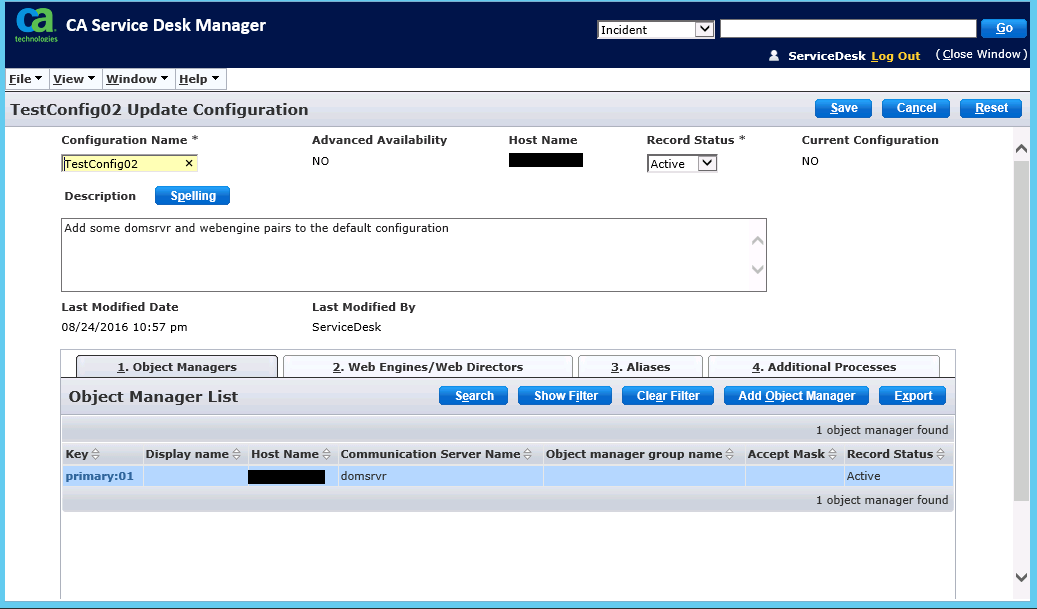Sort by Accept Mask column arrows

[x=833, y=455]
